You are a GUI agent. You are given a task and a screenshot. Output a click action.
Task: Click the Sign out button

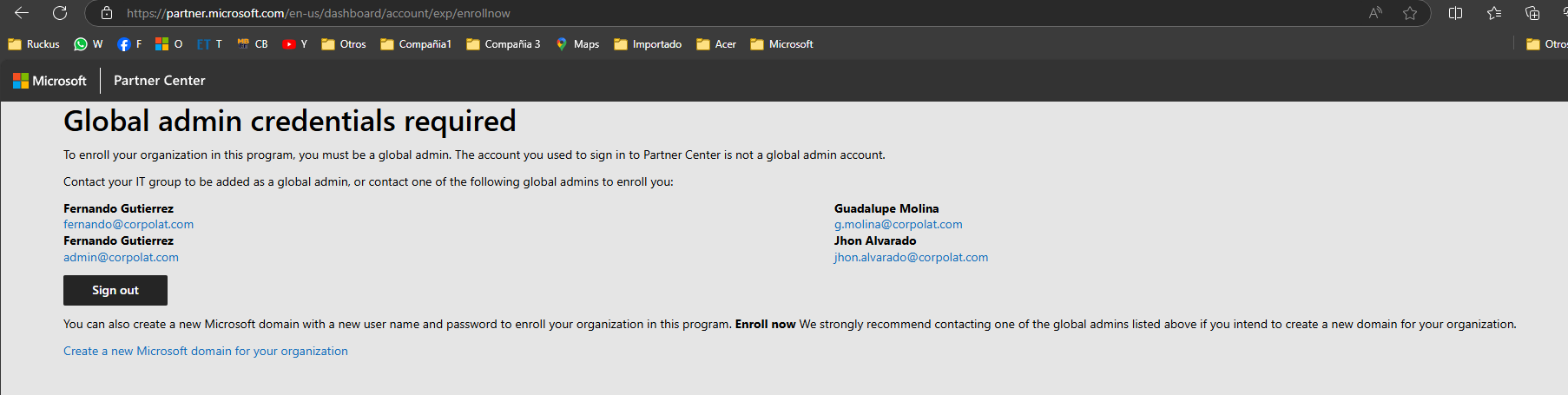click(115, 291)
